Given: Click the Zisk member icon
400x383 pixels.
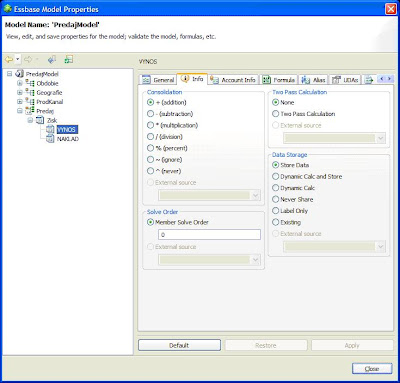Looking at the screenshot, I should 40,120.
